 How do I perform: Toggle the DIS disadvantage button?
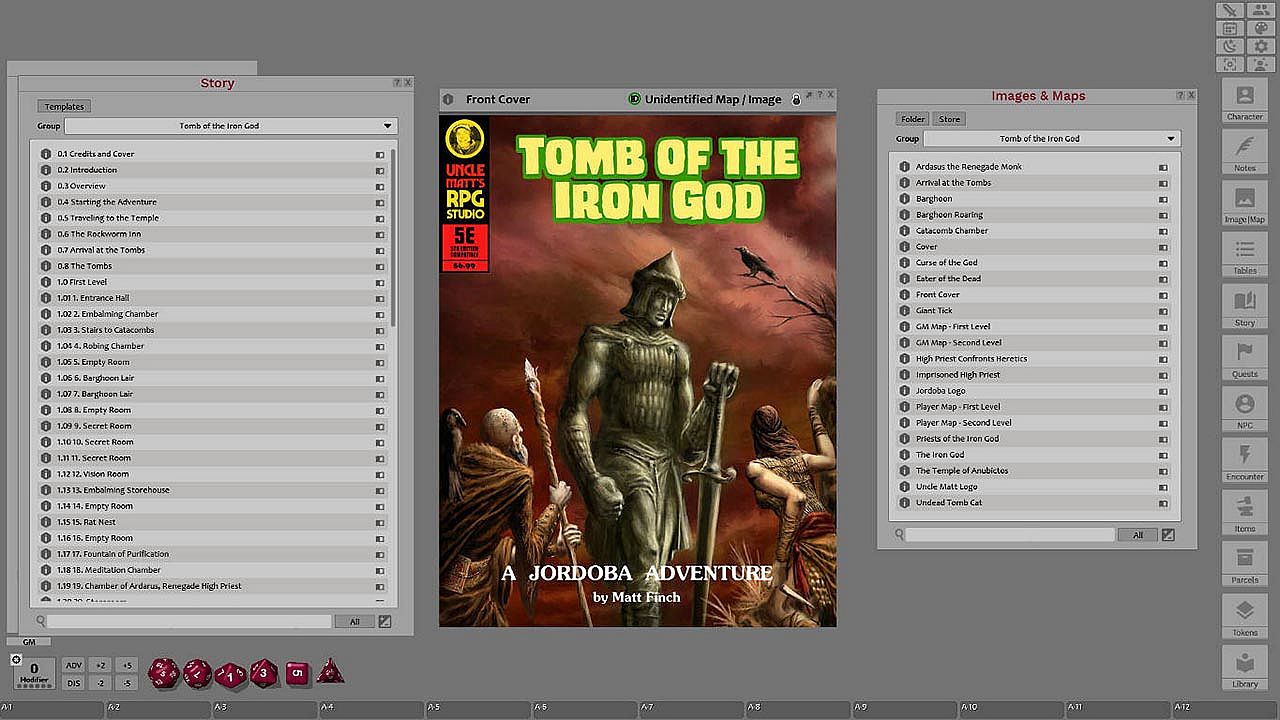click(x=73, y=683)
